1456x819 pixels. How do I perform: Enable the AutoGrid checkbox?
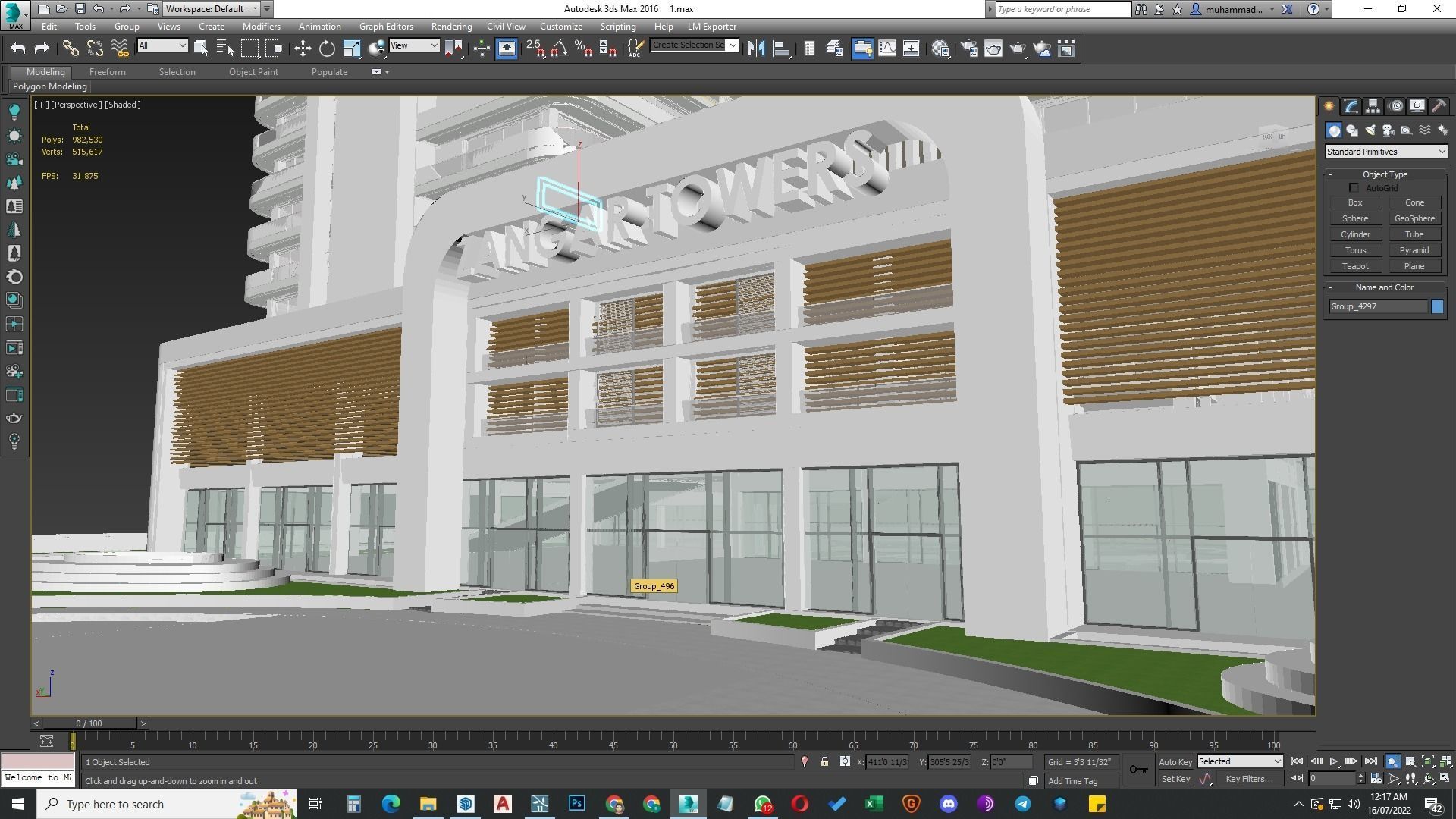tap(1354, 188)
